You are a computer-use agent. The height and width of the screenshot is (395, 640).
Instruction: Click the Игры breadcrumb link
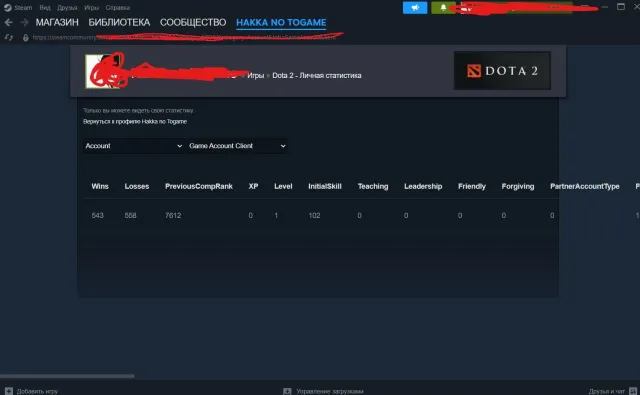(x=256, y=75)
